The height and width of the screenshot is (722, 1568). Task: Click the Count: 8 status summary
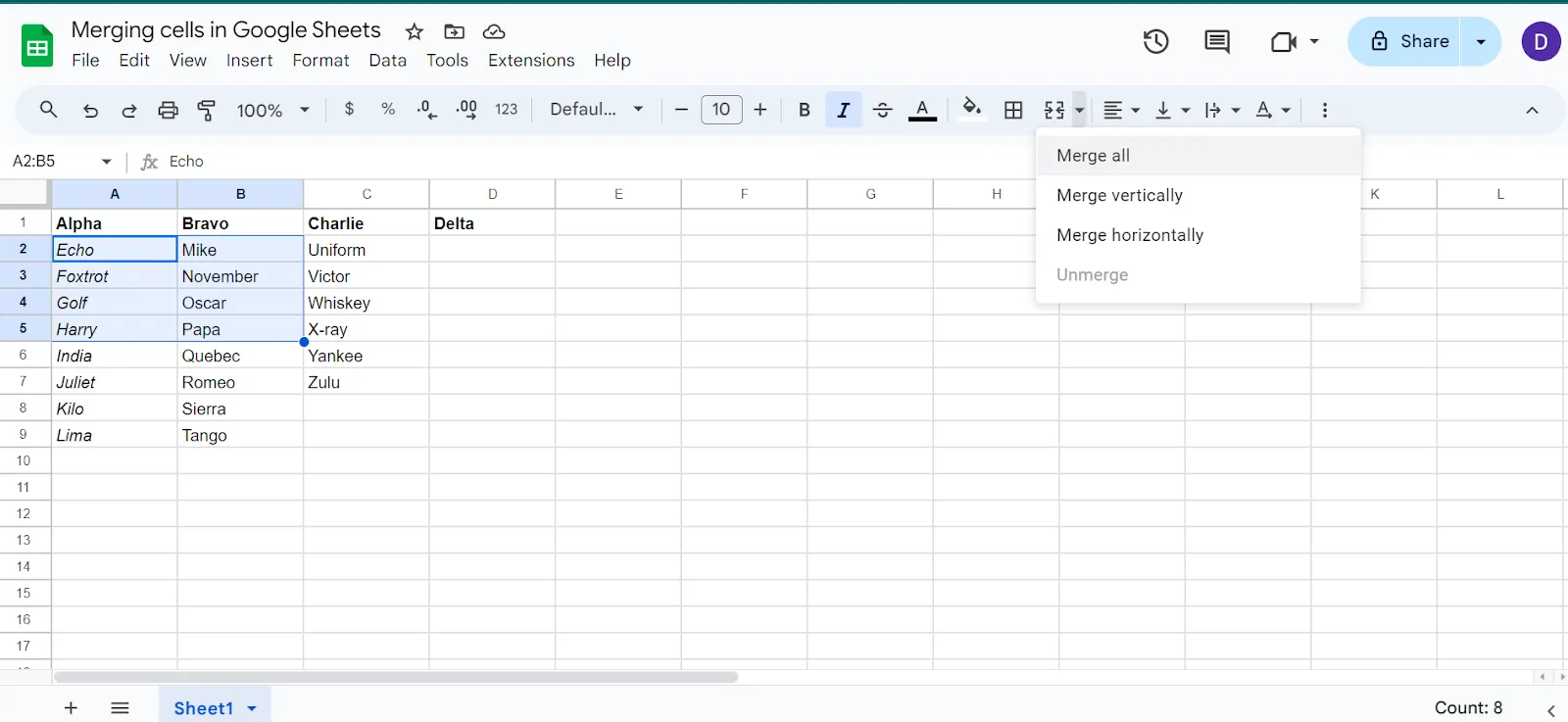point(1468,707)
